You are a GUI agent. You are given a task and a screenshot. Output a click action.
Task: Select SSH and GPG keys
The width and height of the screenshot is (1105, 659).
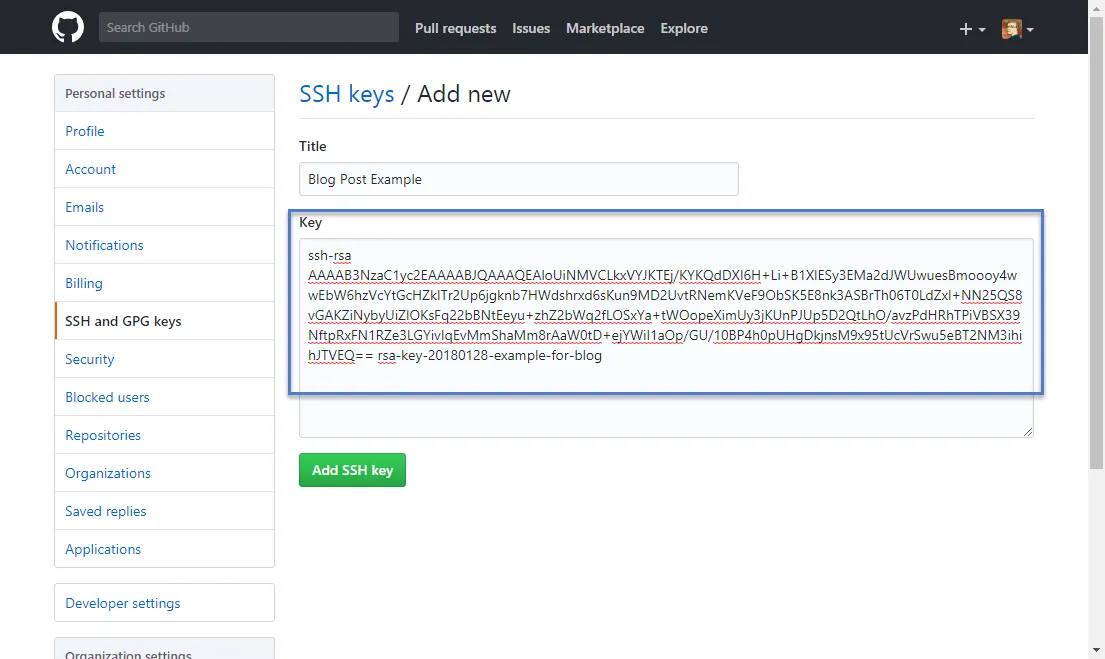[x=164, y=321]
